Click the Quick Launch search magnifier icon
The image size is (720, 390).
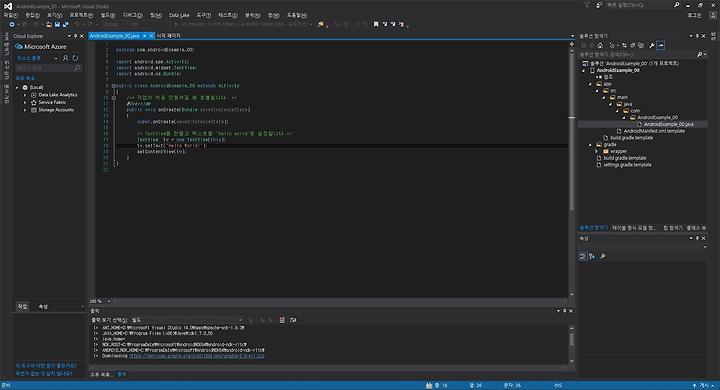tap(676, 5)
